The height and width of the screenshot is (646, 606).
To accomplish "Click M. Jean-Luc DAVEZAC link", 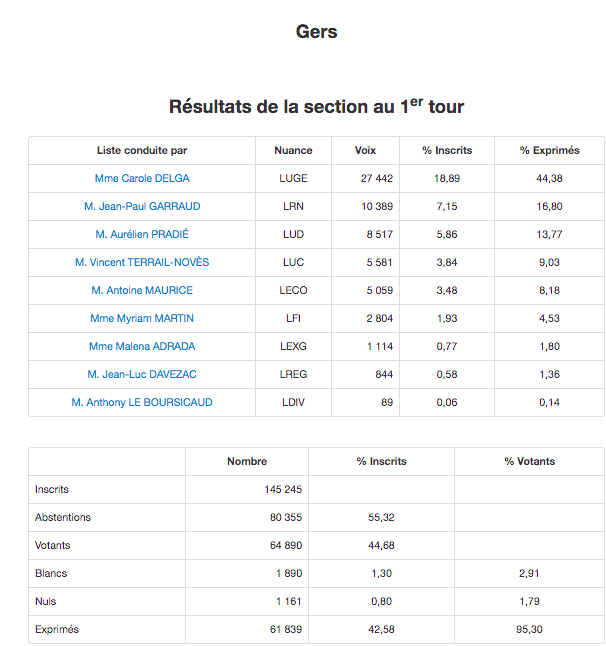I will [x=142, y=375].
